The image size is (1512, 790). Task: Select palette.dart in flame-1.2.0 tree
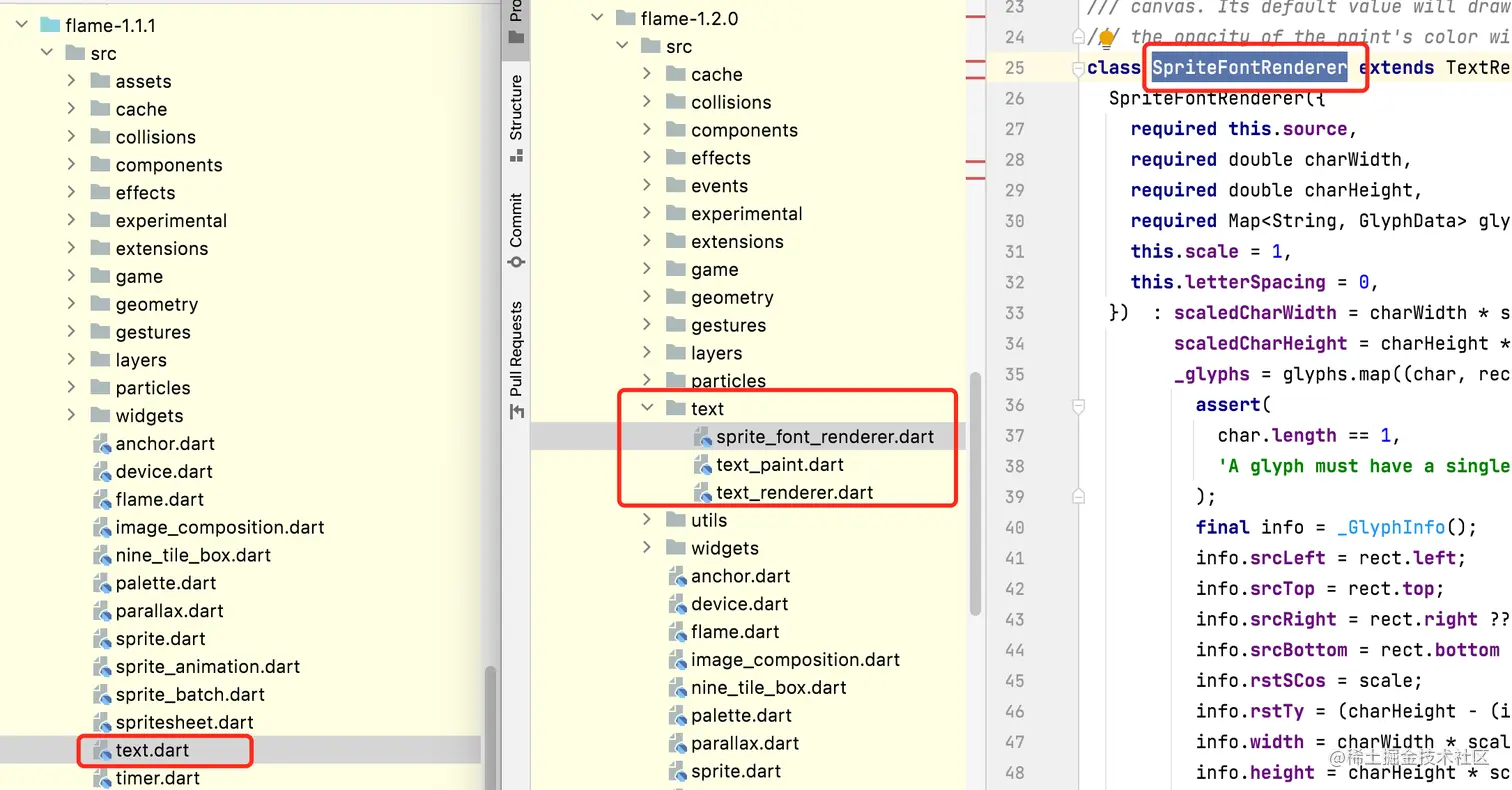coord(741,716)
